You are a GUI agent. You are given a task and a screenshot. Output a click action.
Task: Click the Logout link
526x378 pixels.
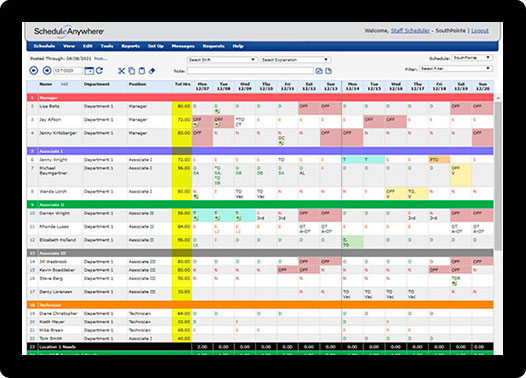coord(480,31)
